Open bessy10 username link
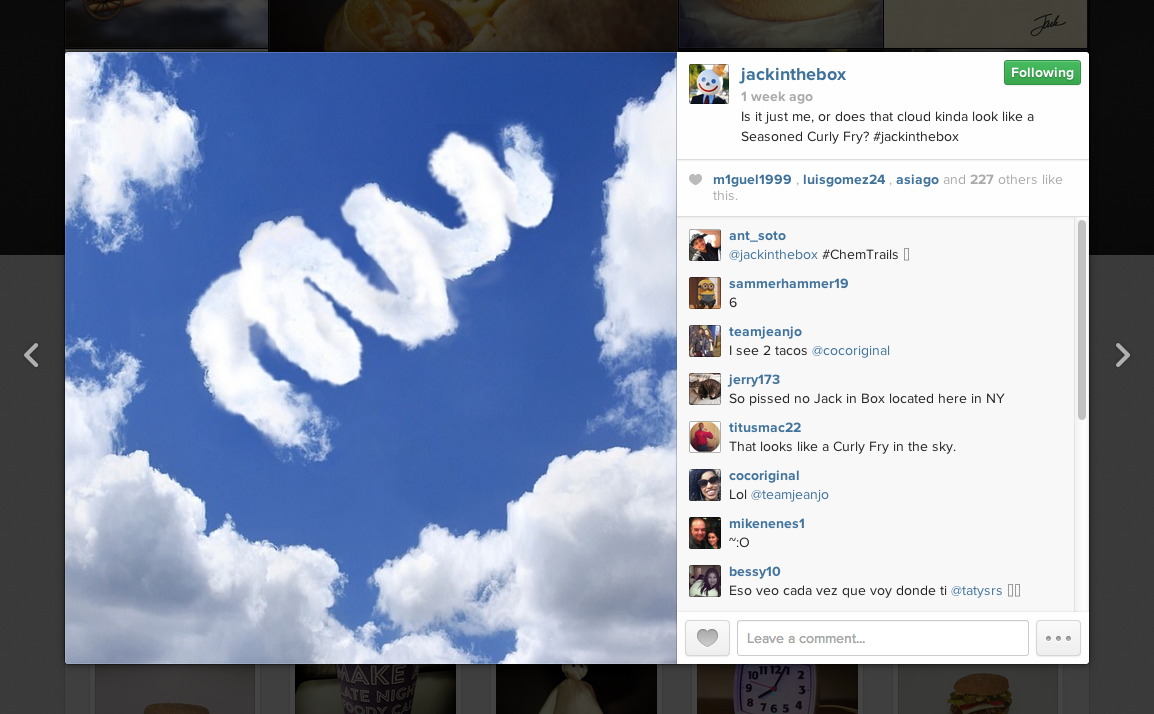1154x714 pixels. pyautogui.click(x=754, y=571)
